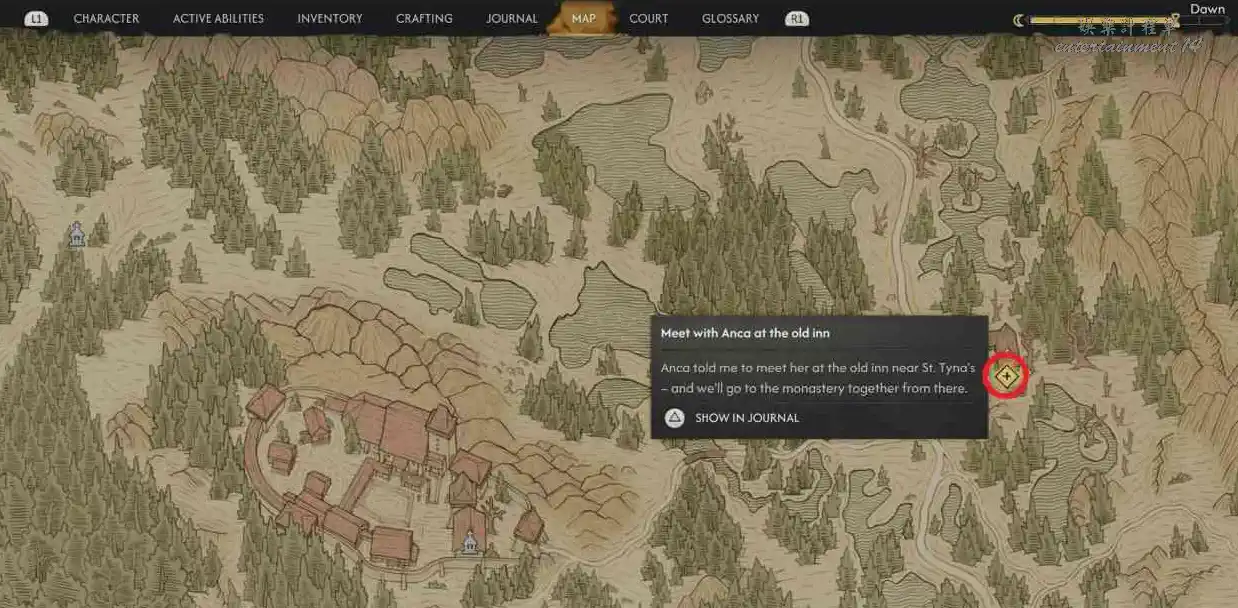
Task: Click the R1 next tab icon
Action: point(797,18)
